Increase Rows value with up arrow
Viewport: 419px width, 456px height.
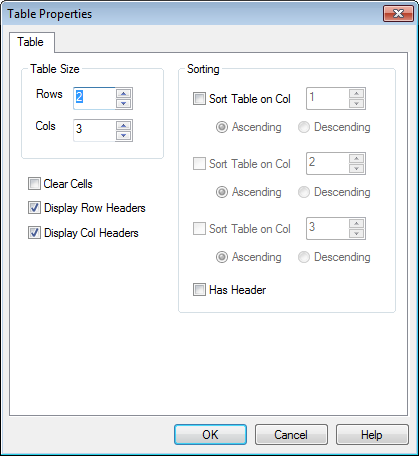coord(124,93)
